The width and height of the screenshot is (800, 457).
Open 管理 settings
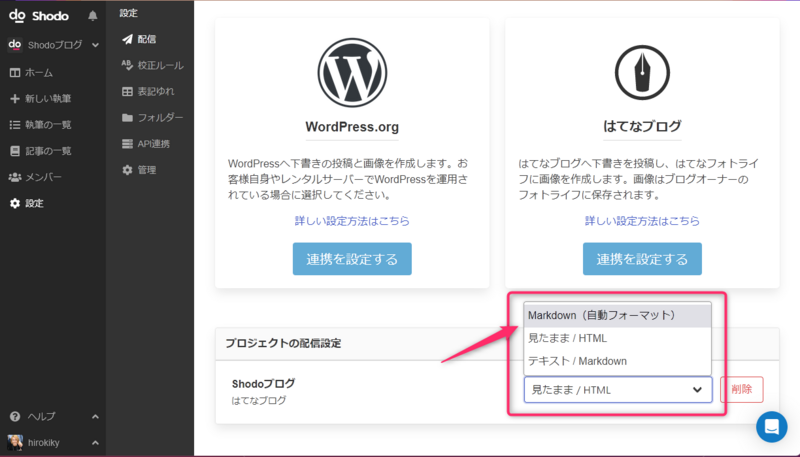(146, 170)
